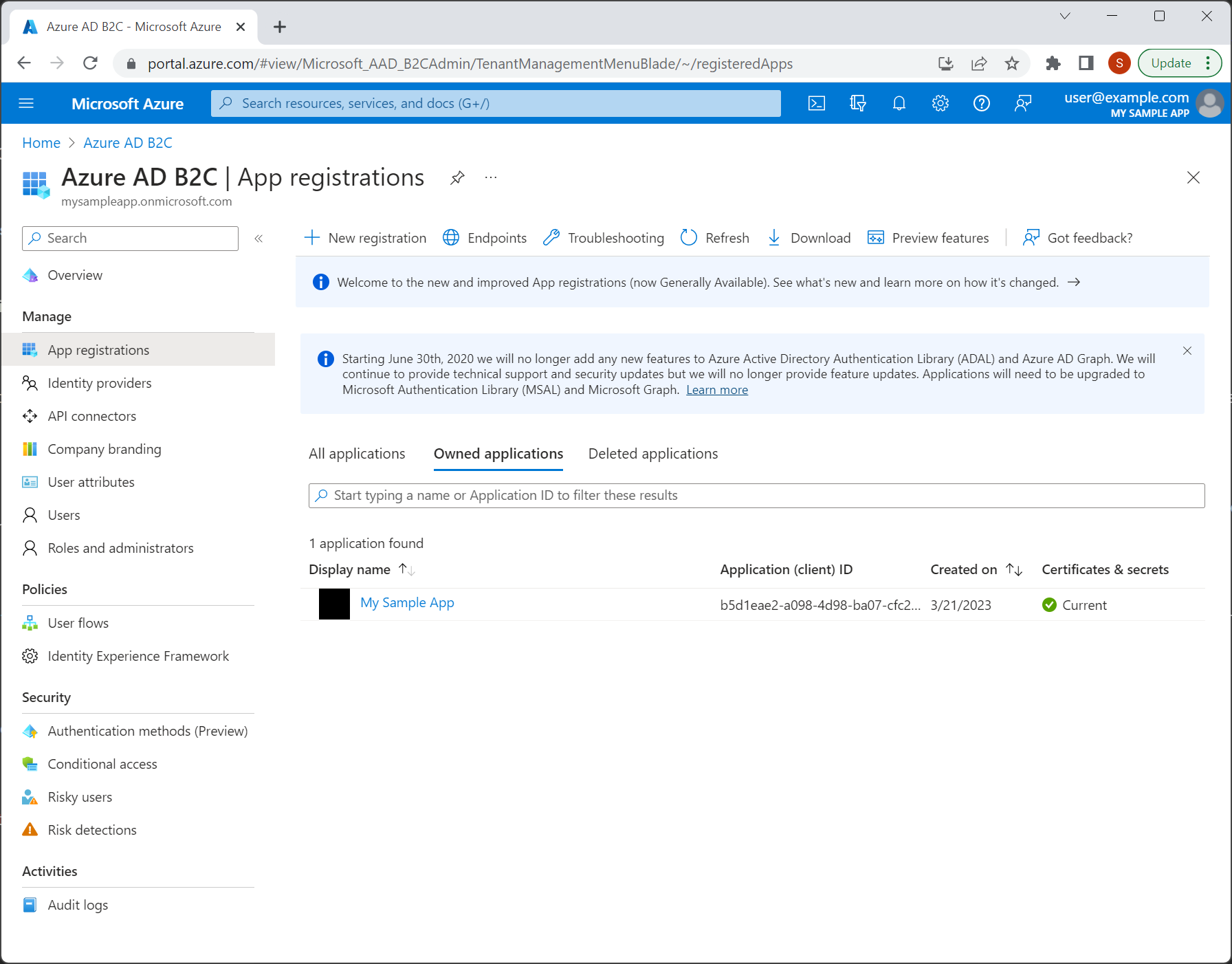Switch to All applications tab

point(357,454)
